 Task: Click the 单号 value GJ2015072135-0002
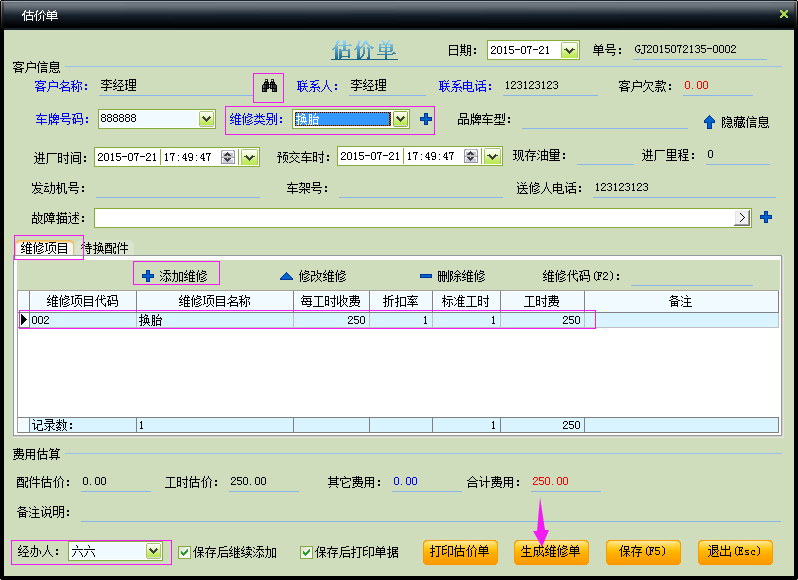(x=685, y=49)
